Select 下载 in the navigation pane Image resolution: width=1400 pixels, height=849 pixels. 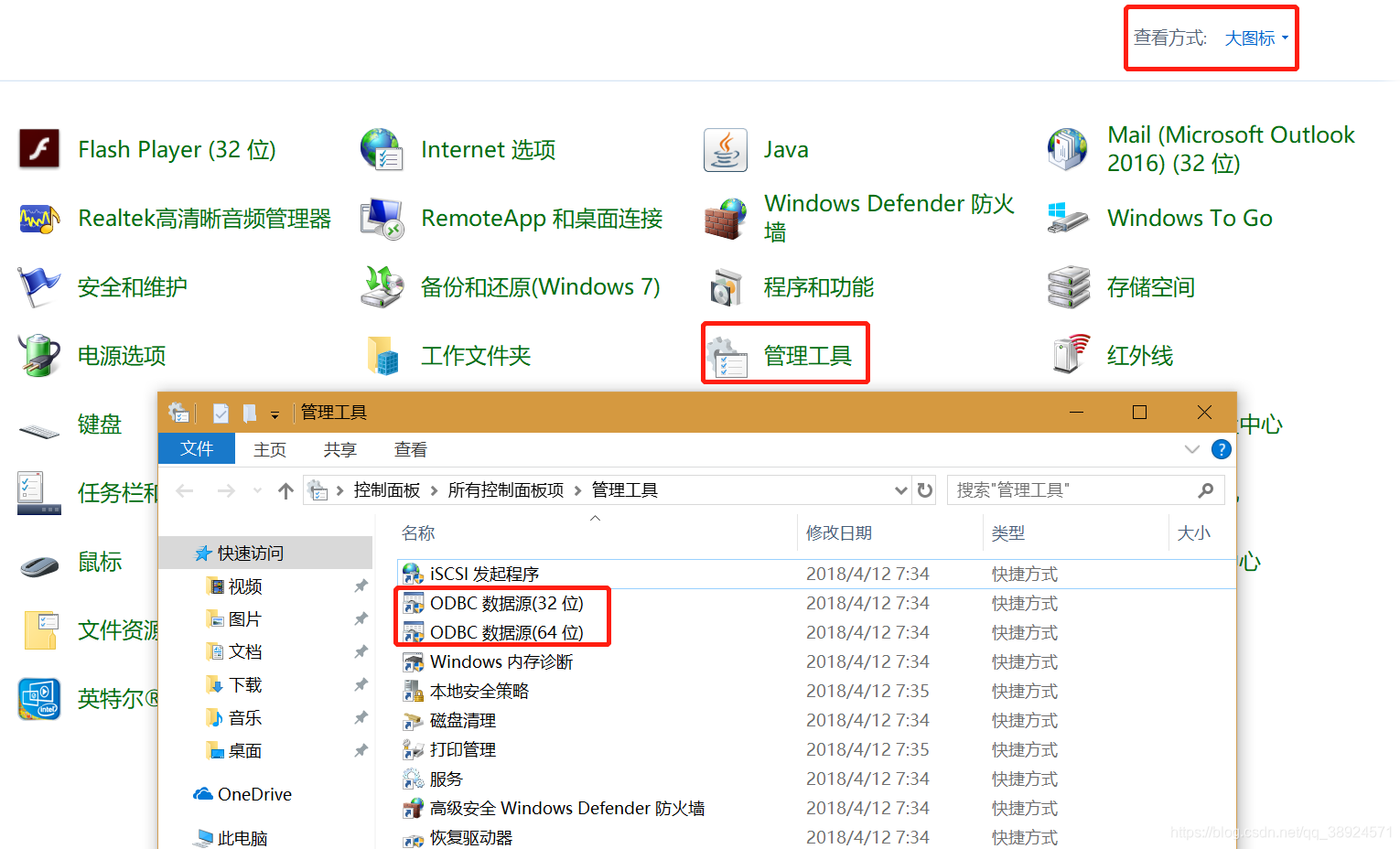coord(245,685)
